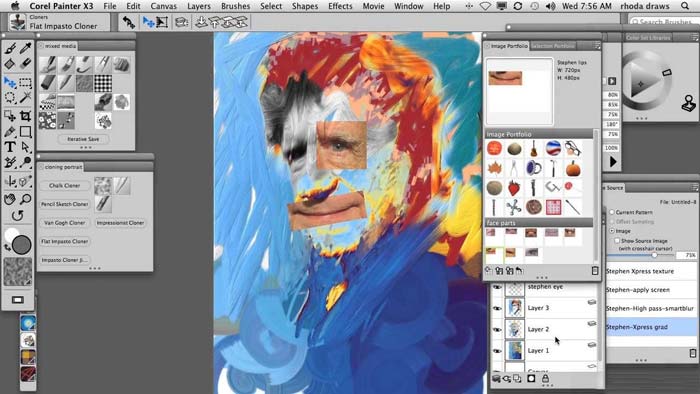
Task: Open the Effects menu
Action: (340, 6)
